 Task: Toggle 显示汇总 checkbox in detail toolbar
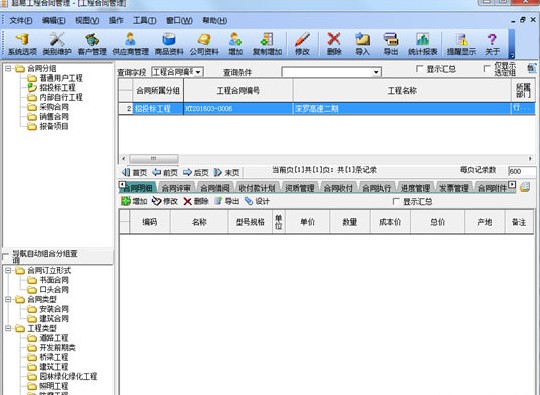pyautogui.click(x=396, y=201)
